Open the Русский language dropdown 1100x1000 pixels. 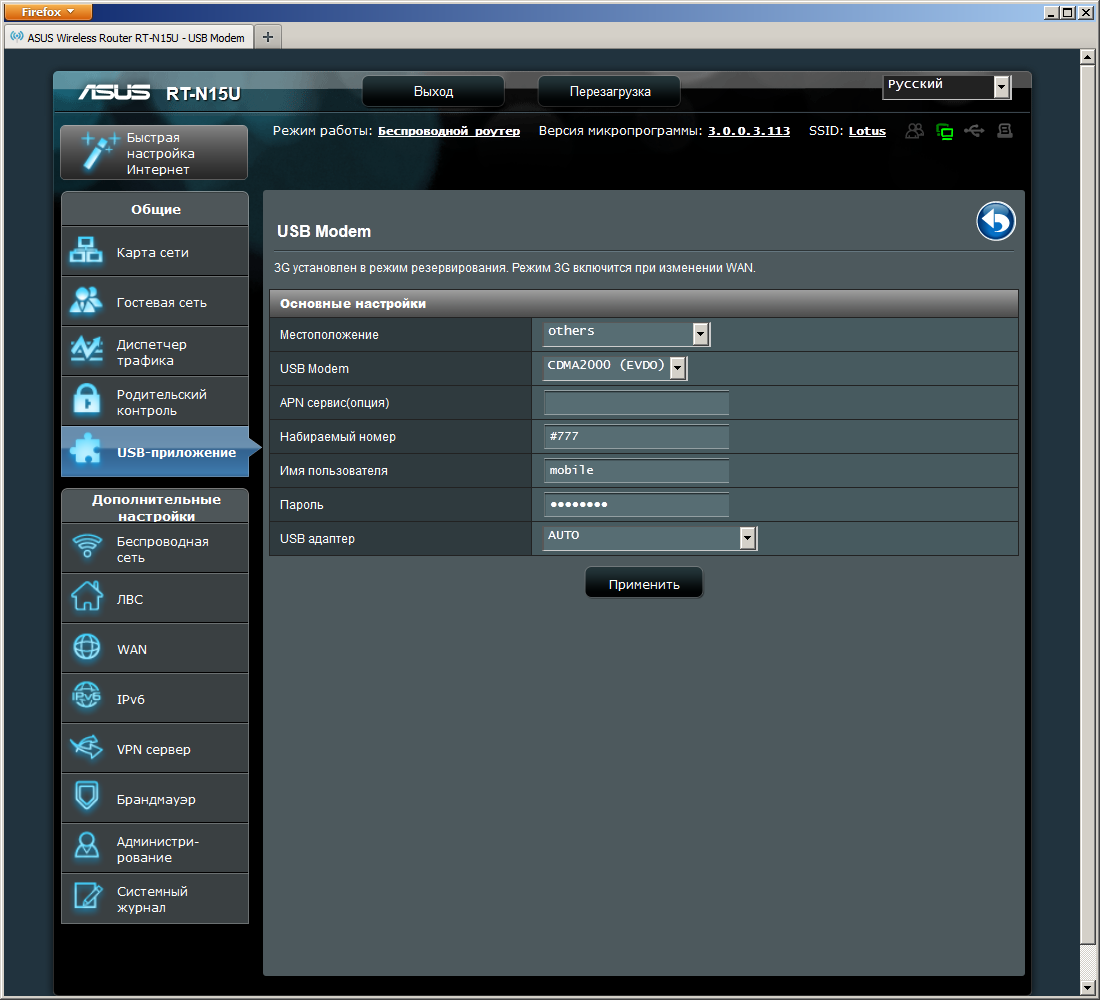[946, 87]
